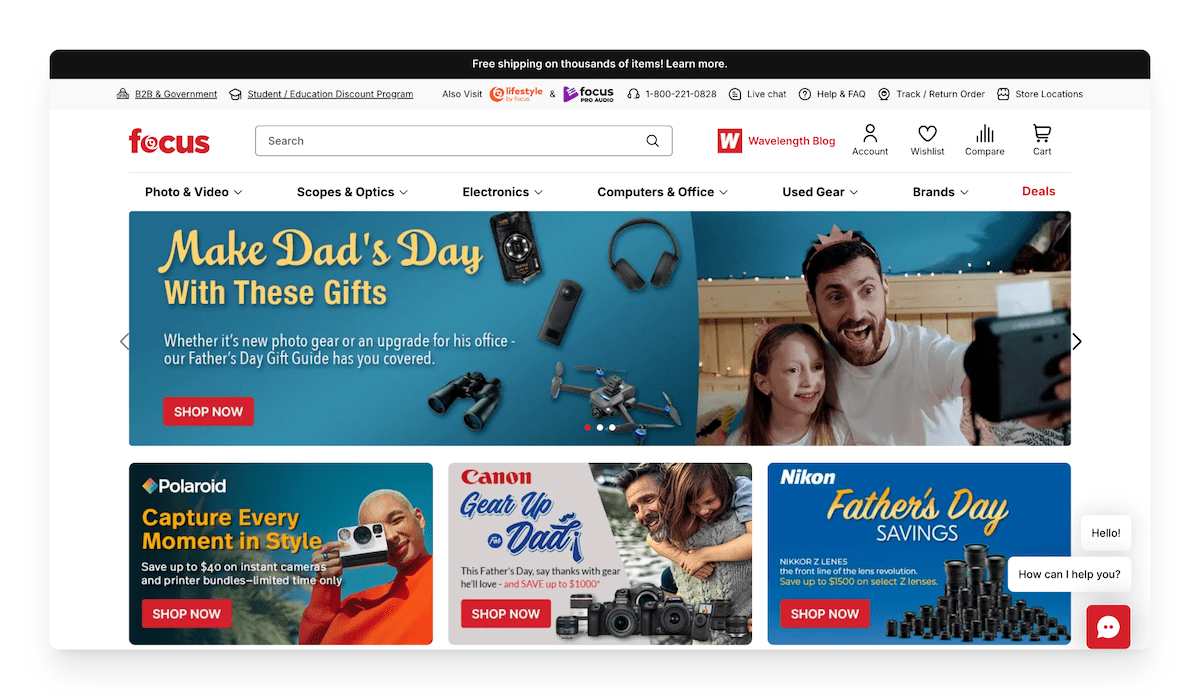The height and width of the screenshot is (699, 1200).
Task: Click Shop Now on Canon card
Action: pos(506,613)
